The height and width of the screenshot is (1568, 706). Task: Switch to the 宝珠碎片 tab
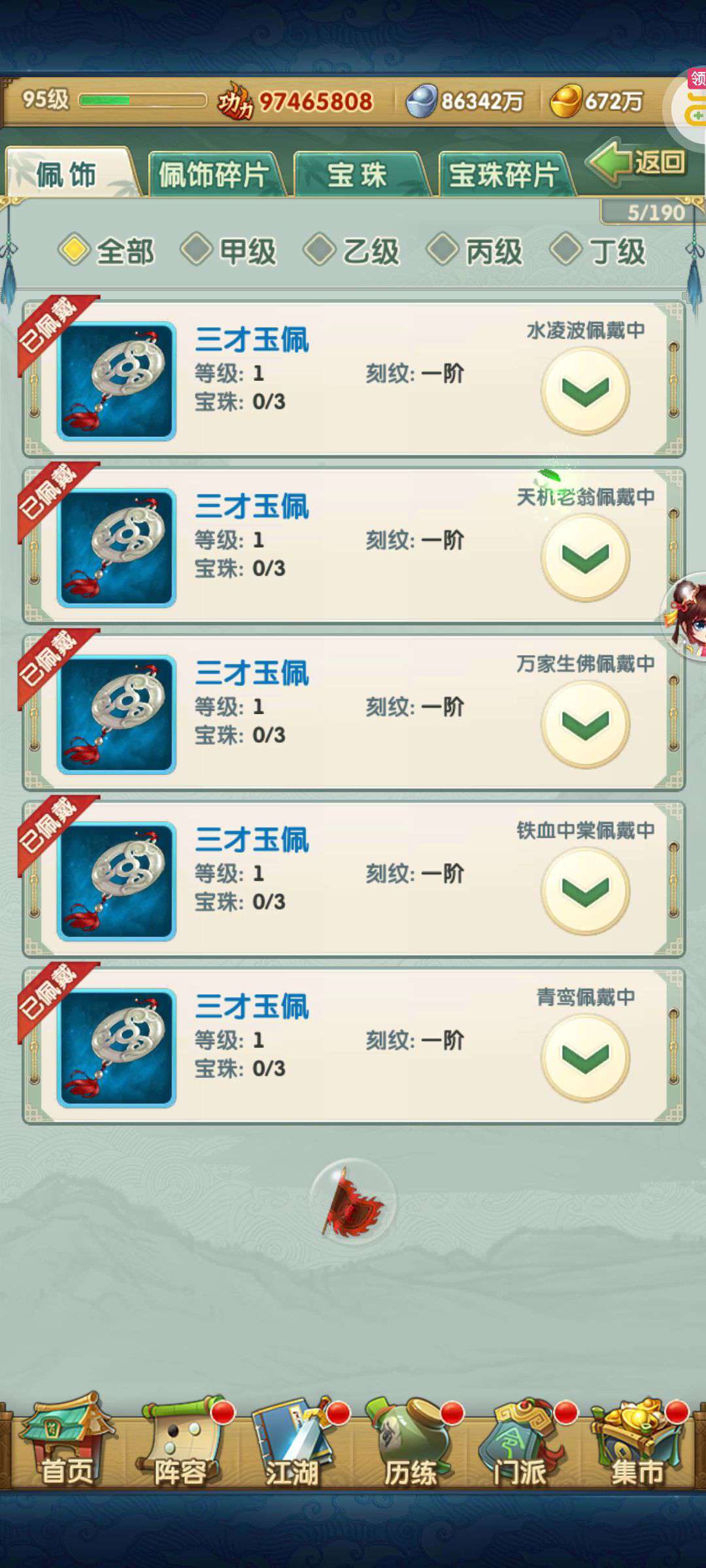505,174
